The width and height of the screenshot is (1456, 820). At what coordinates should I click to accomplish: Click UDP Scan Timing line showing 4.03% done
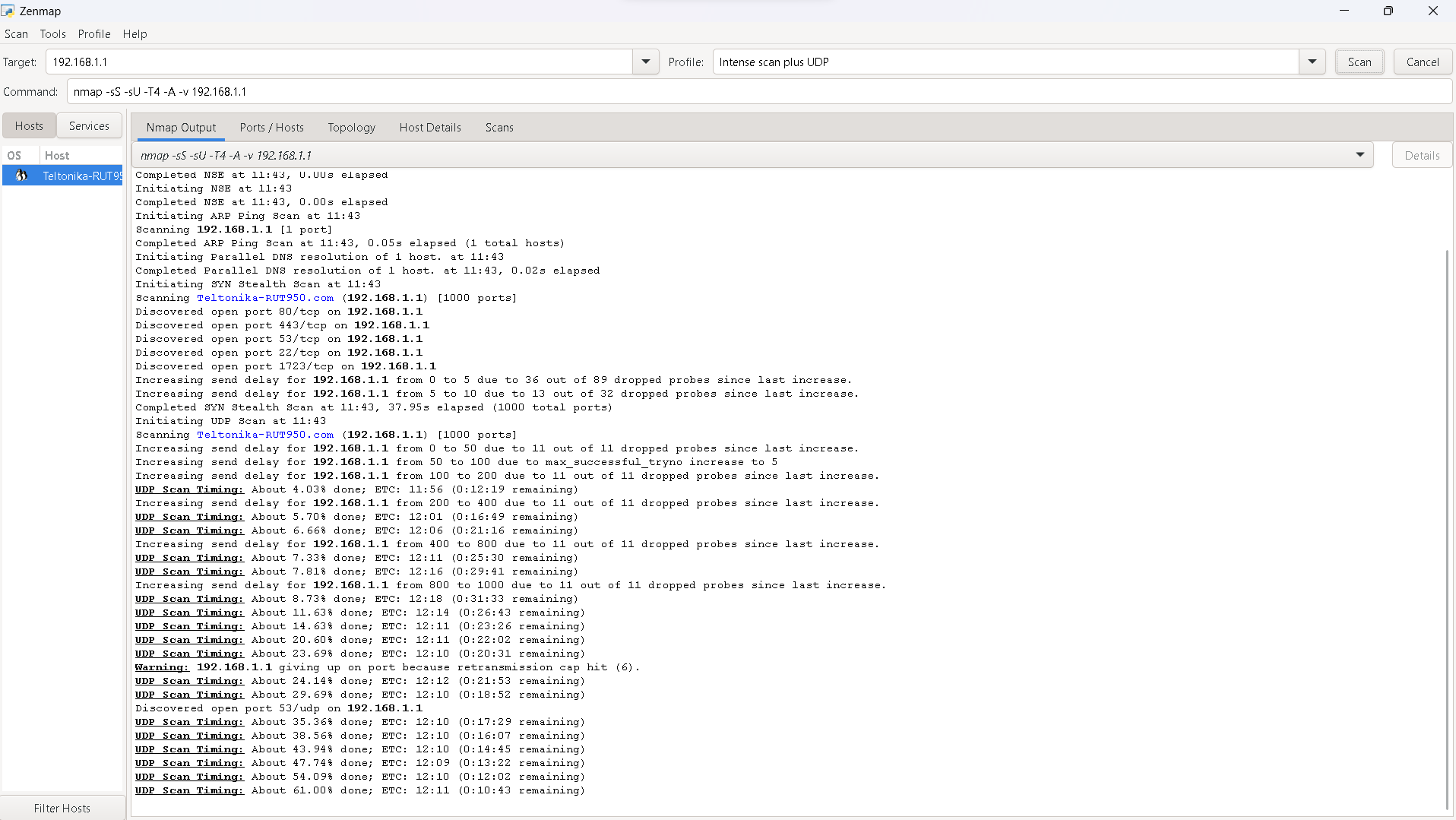pos(356,489)
